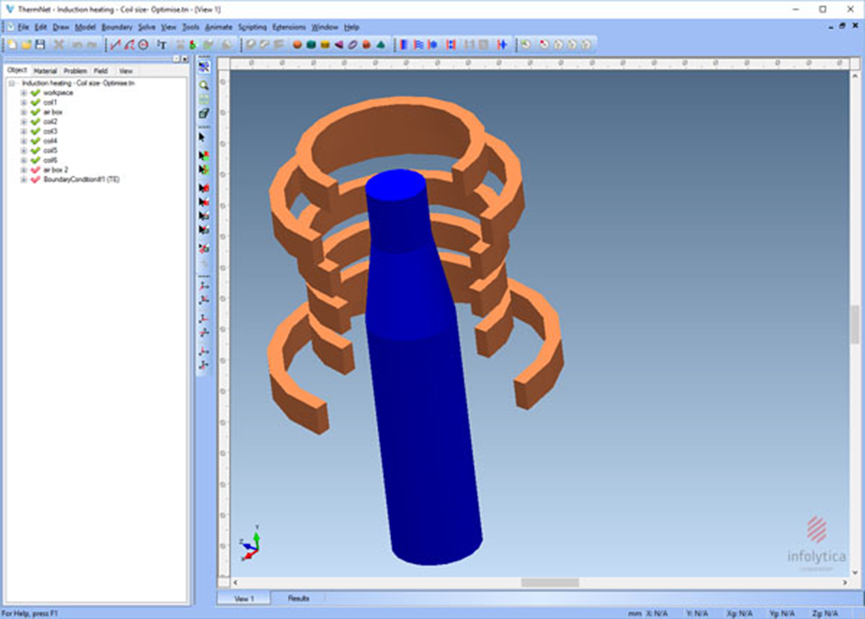The width and height of the screenshot is (865, 619).
Task: Click the green cone shape icon
Action: coord(382,45)
